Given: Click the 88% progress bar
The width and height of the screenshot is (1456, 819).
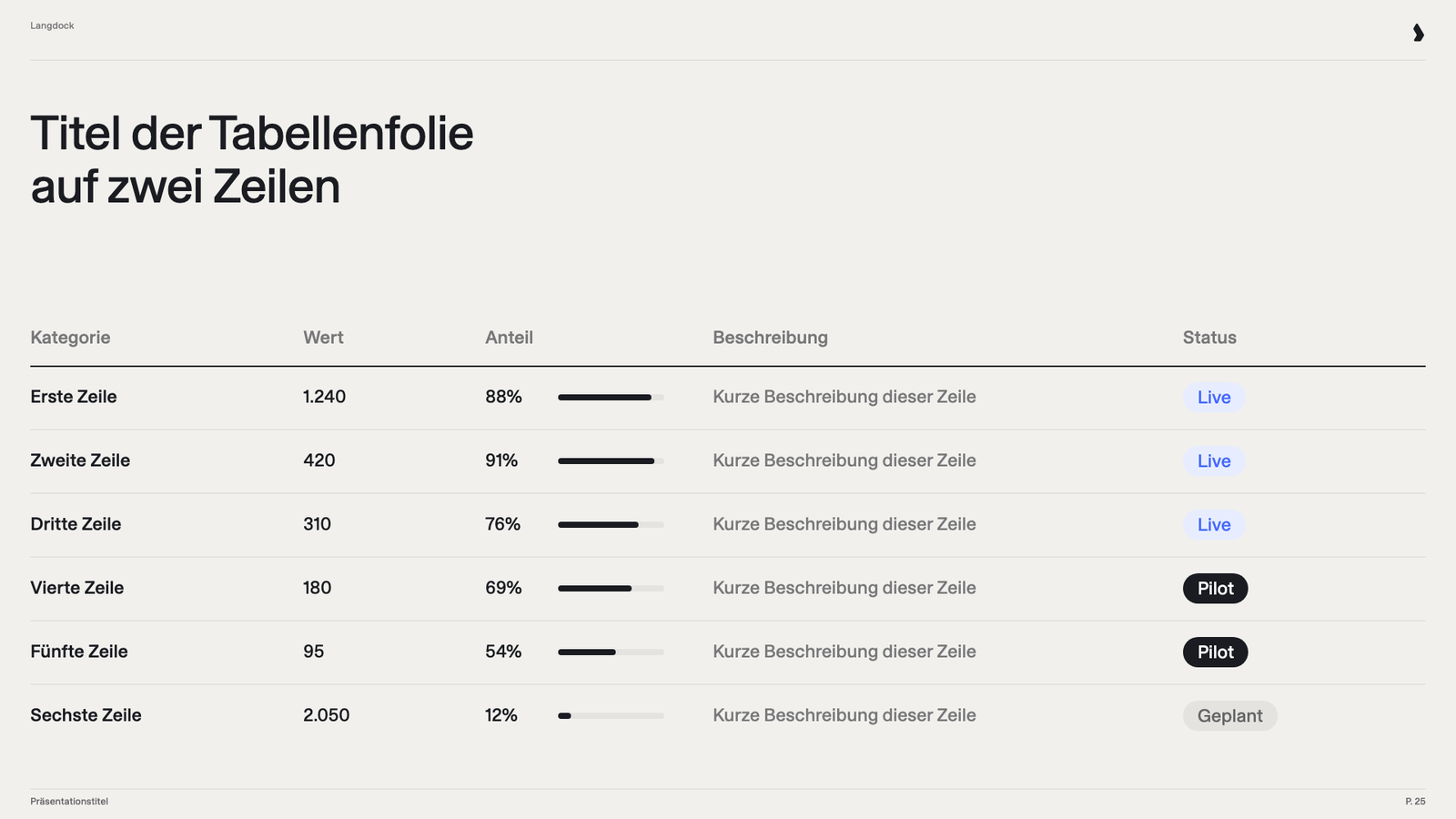Looking at the screenshot, I should pos(611,398).
